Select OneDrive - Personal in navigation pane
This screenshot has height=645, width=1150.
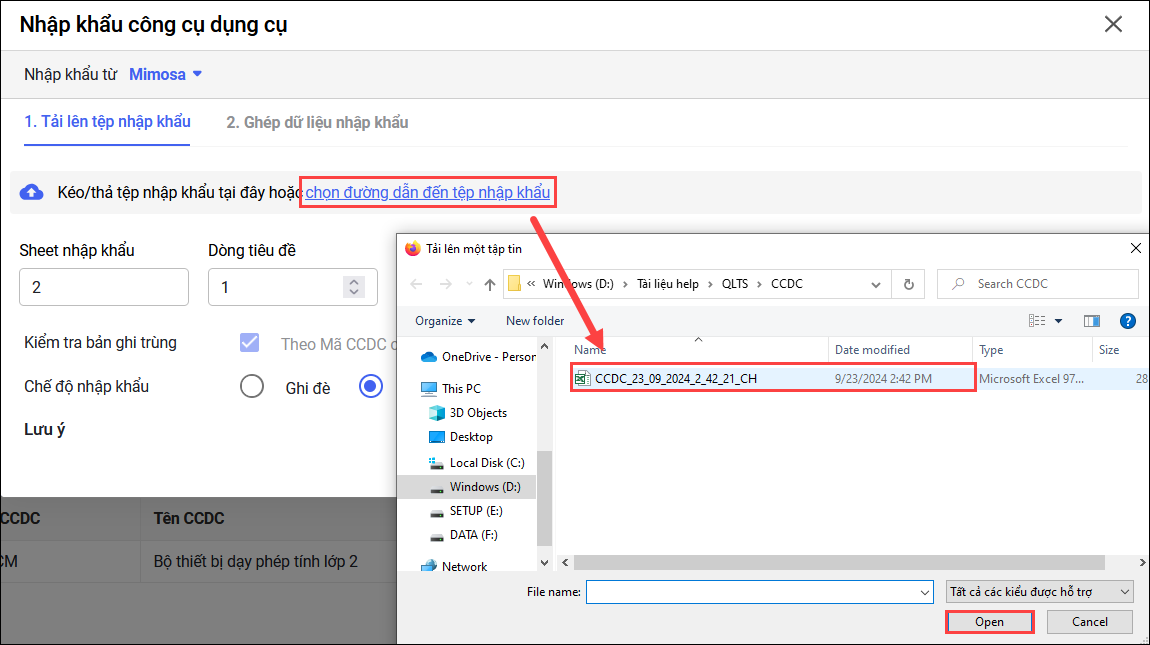478,357
